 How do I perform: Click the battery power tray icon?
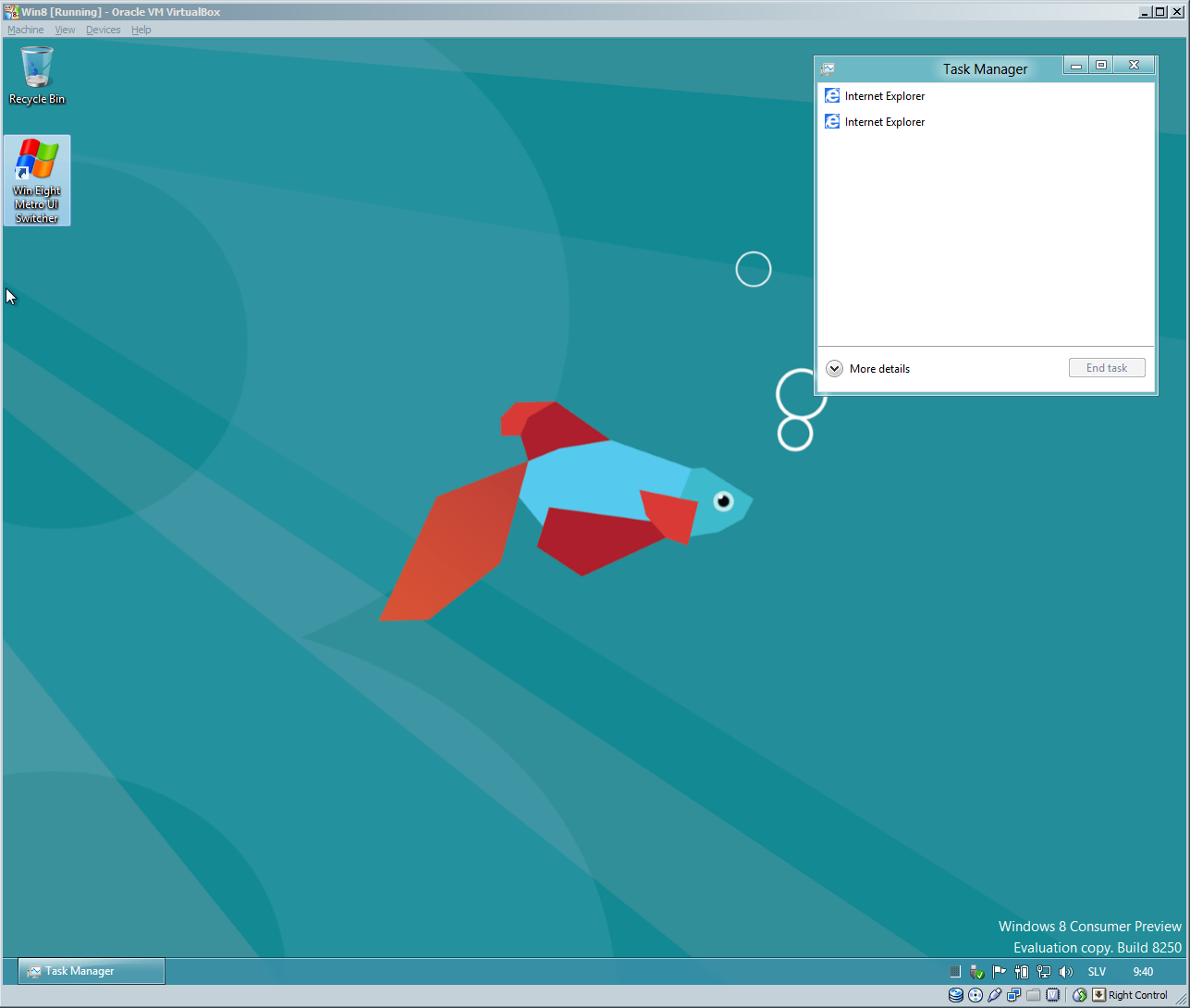coord(1021,972)
